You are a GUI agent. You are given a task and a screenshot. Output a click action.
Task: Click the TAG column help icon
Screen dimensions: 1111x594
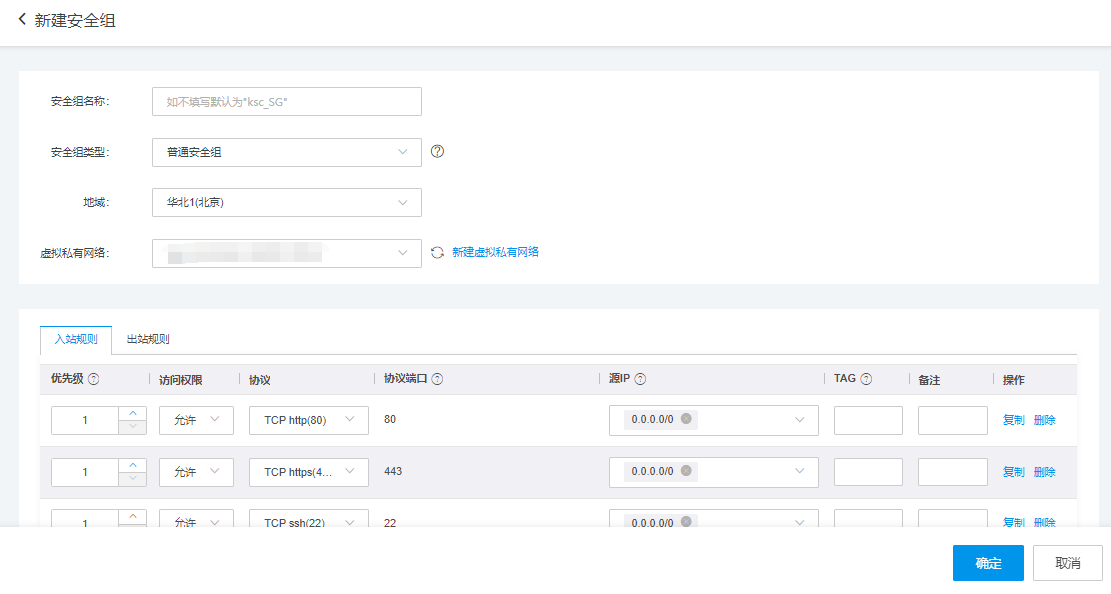(866, 380)
